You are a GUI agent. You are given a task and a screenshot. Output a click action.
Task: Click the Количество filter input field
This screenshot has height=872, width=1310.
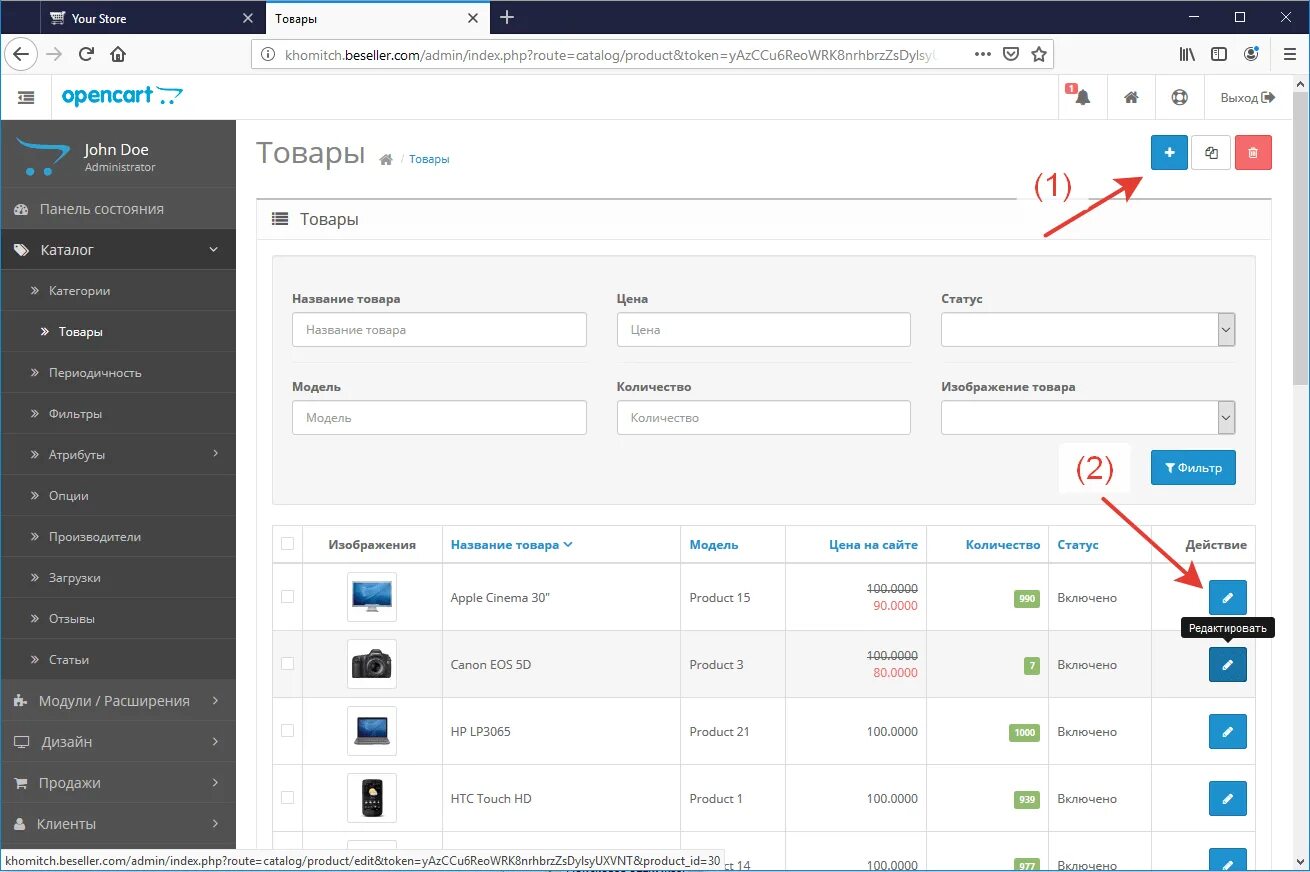pyautogui.click(x=764, y=417)
